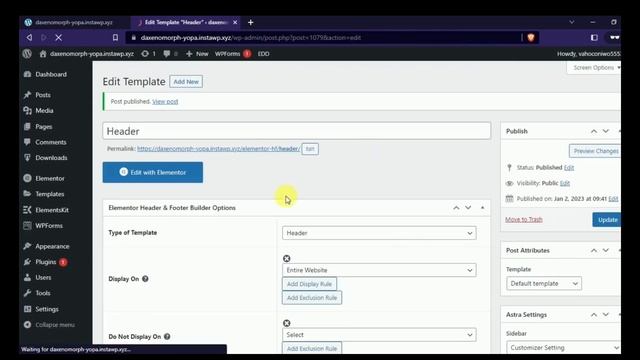Remove the Entire Website display rule
Image resolution: width=640 pixels, height=360 pixels.
click(287, 258)
